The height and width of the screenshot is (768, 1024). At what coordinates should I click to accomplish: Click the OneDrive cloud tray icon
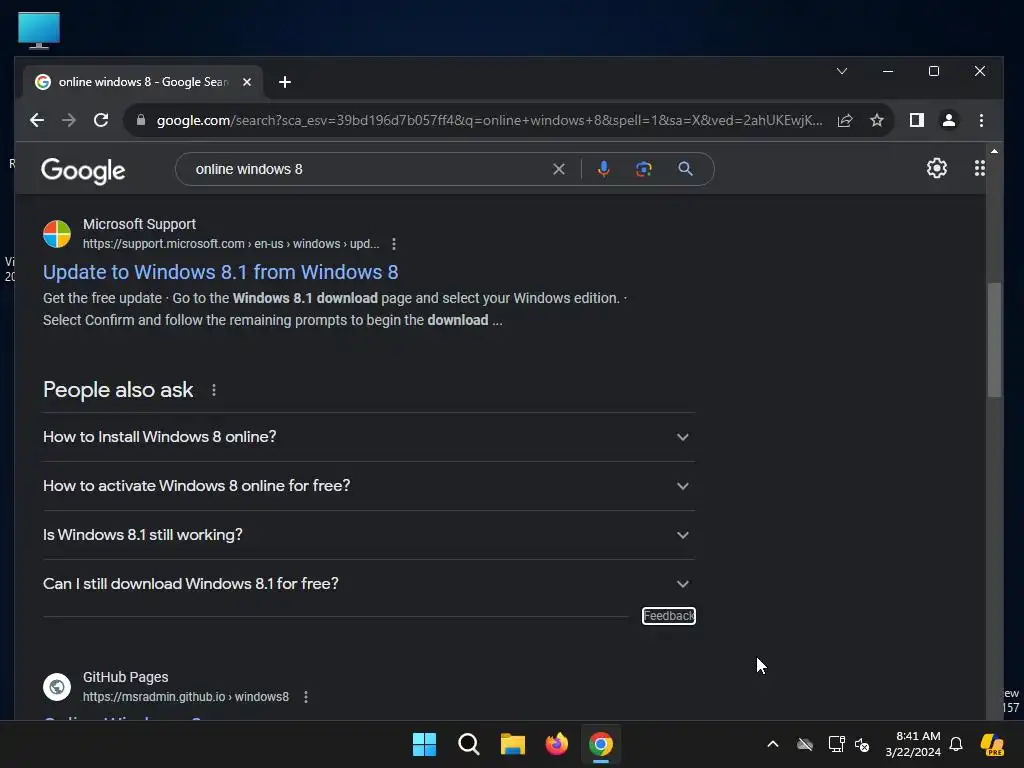(805, 744)
